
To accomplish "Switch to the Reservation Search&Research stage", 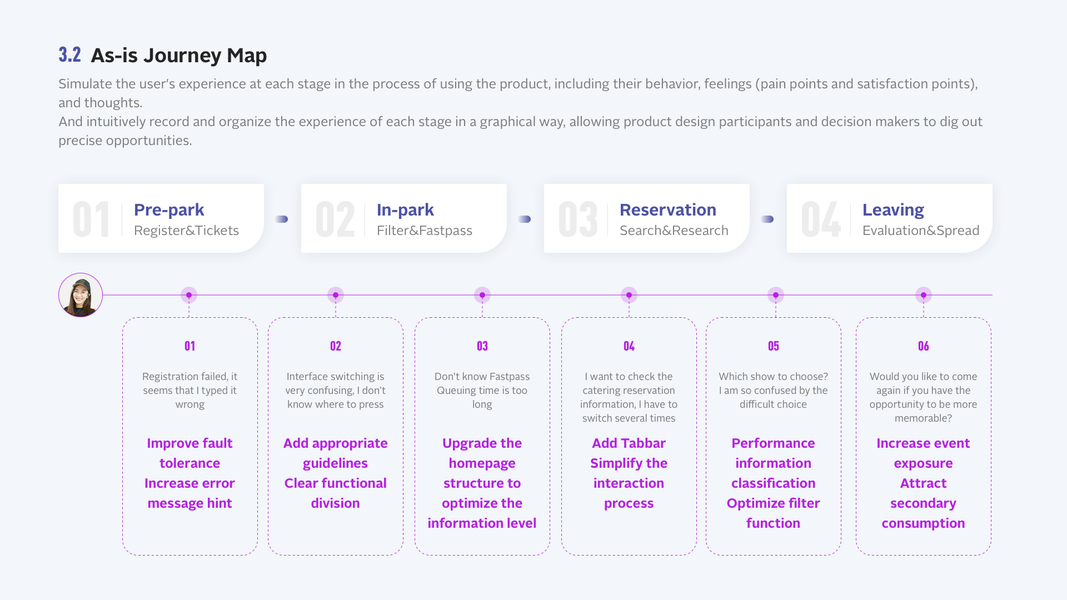I will click(647, 219).
